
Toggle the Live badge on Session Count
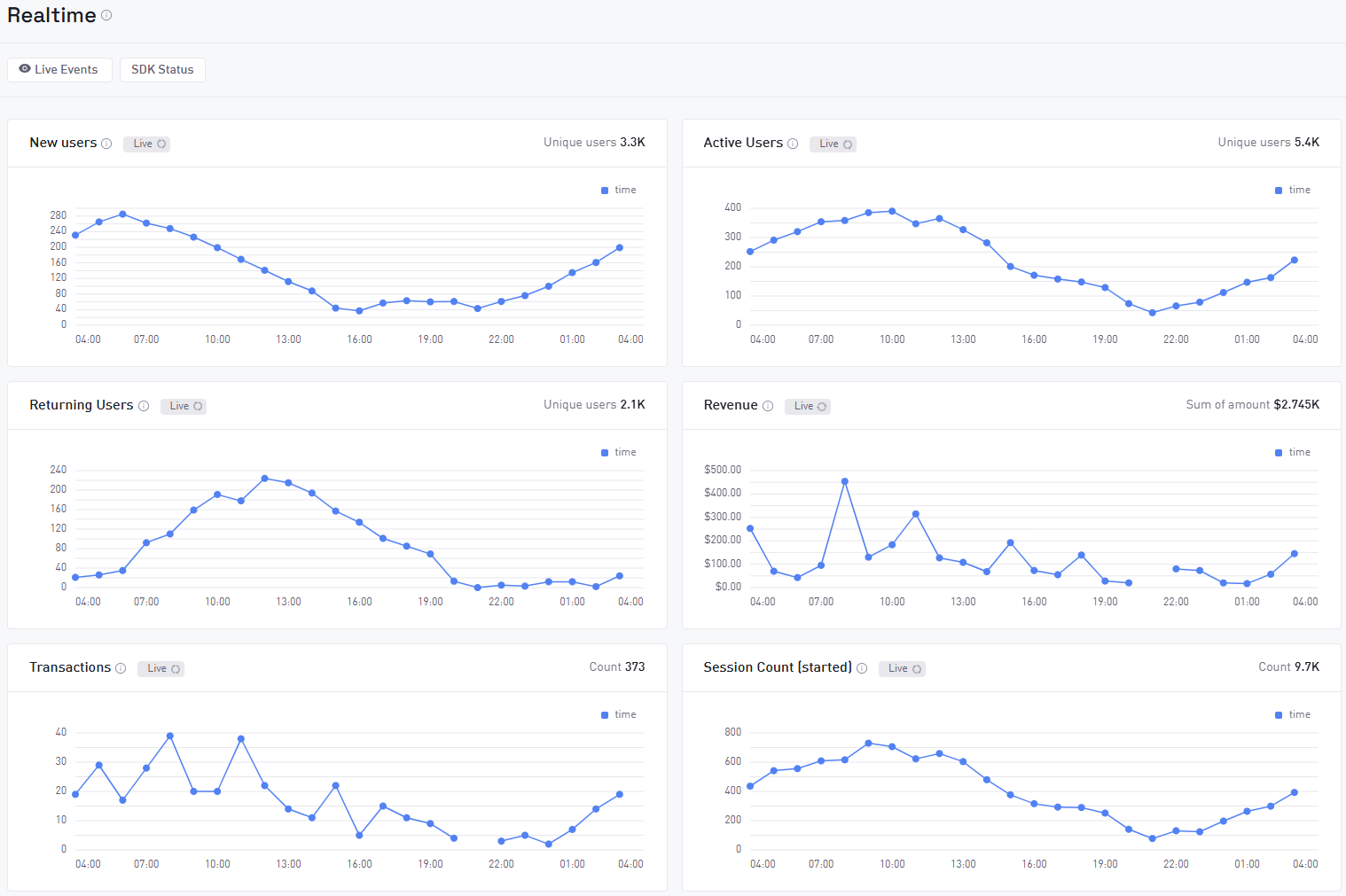[902, 668]
